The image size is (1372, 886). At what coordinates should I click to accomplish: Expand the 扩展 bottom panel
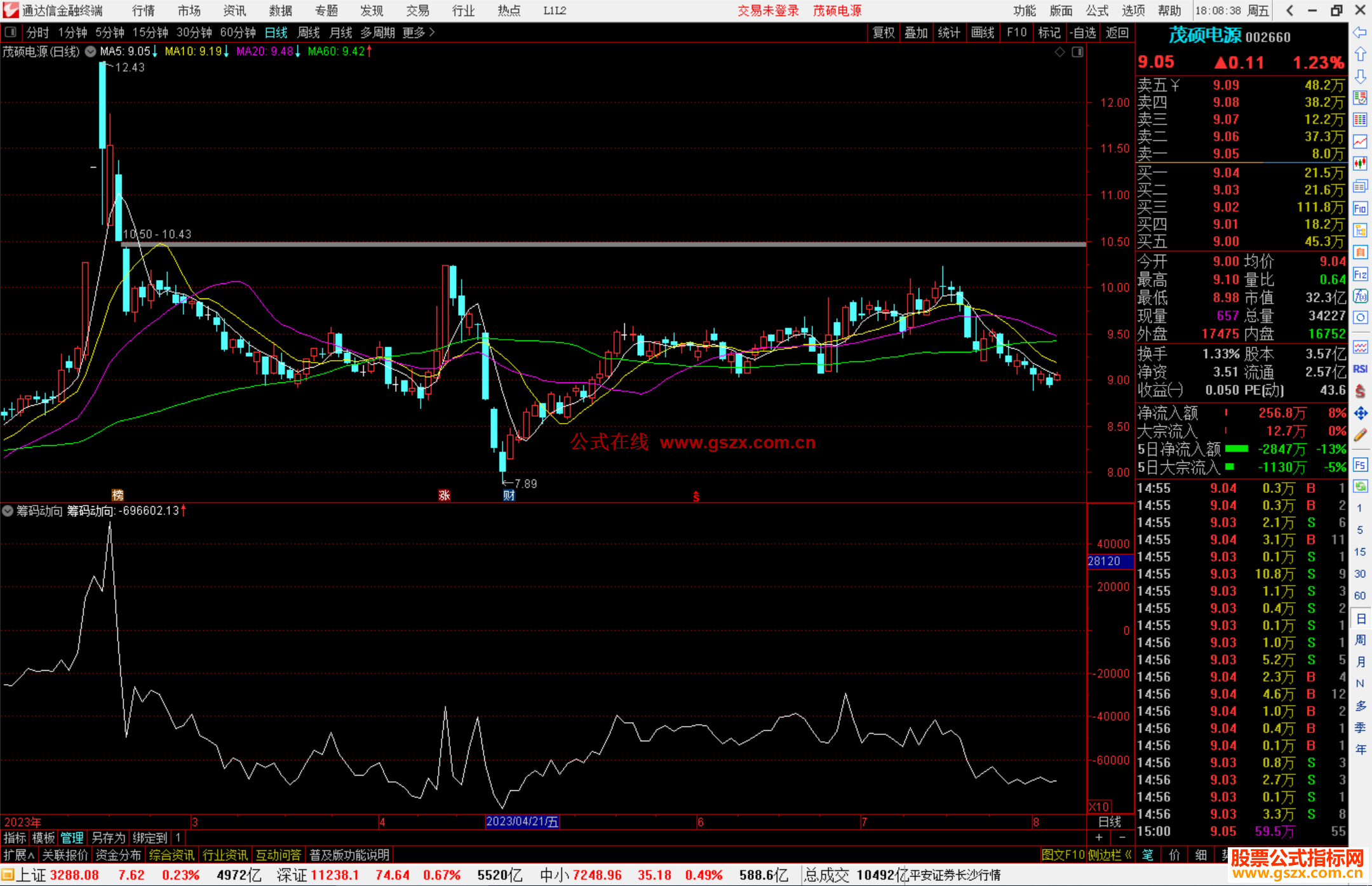(x=19, y=855)
